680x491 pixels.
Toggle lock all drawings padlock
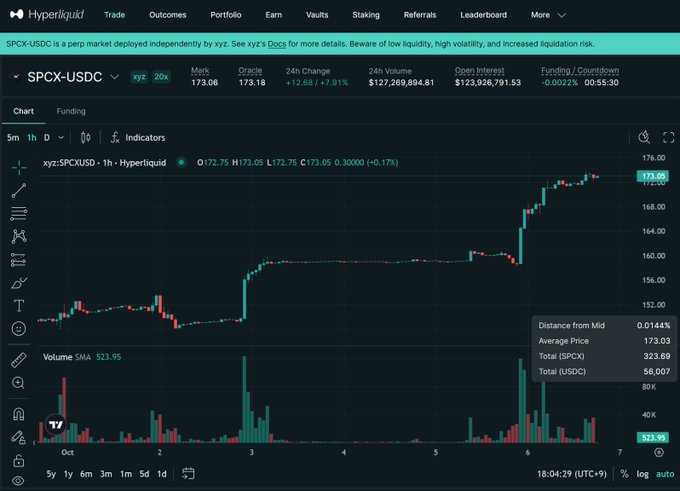point(19,460)
